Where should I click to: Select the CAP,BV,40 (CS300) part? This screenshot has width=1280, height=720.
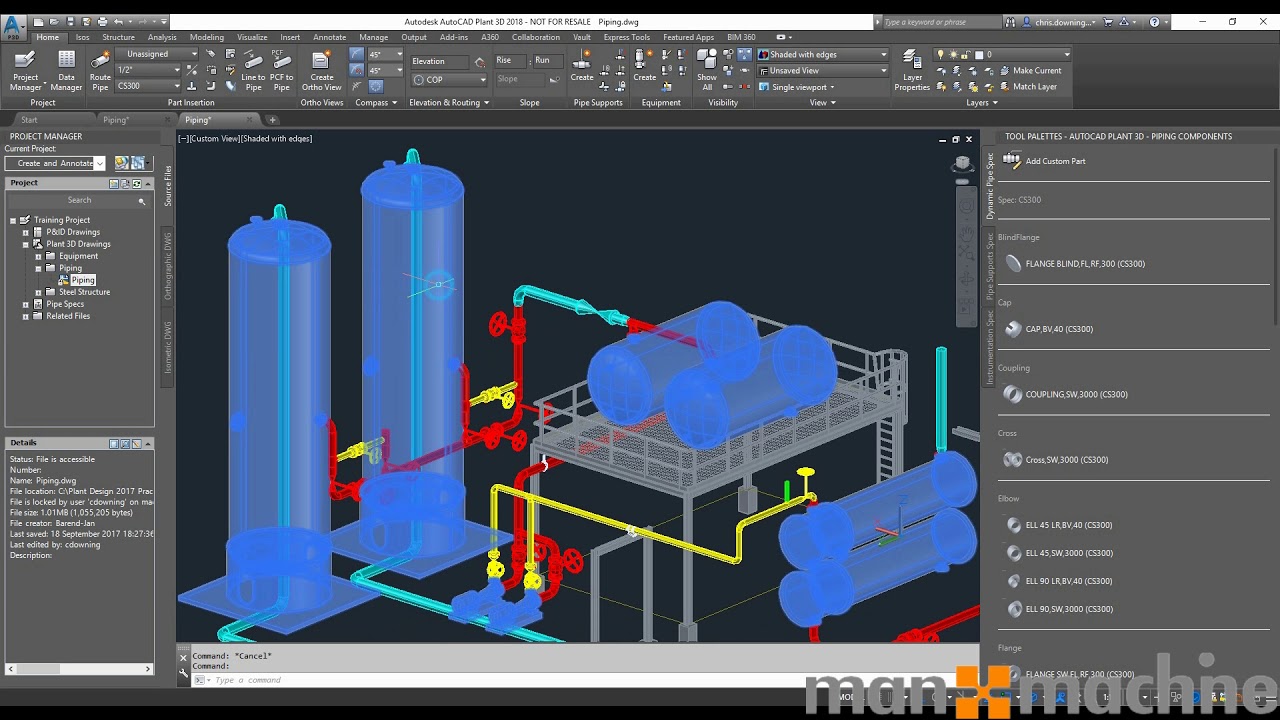[1049, 329]
